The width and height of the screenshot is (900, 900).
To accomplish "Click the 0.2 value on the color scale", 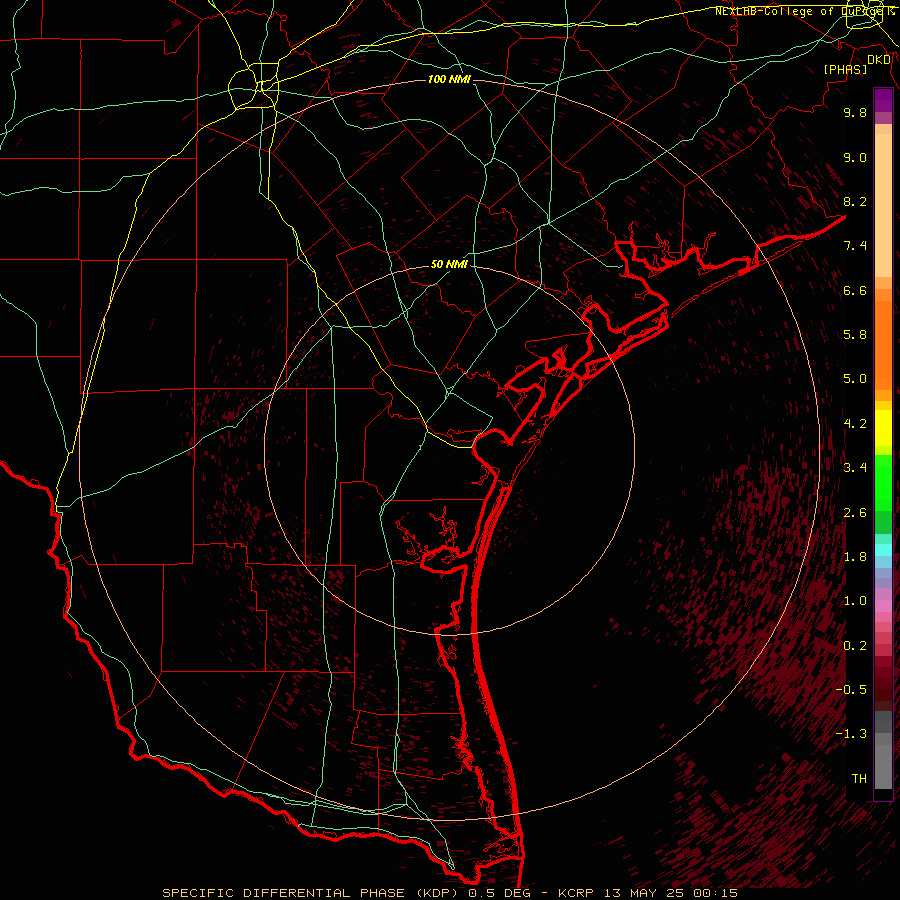I will [855, 646].
